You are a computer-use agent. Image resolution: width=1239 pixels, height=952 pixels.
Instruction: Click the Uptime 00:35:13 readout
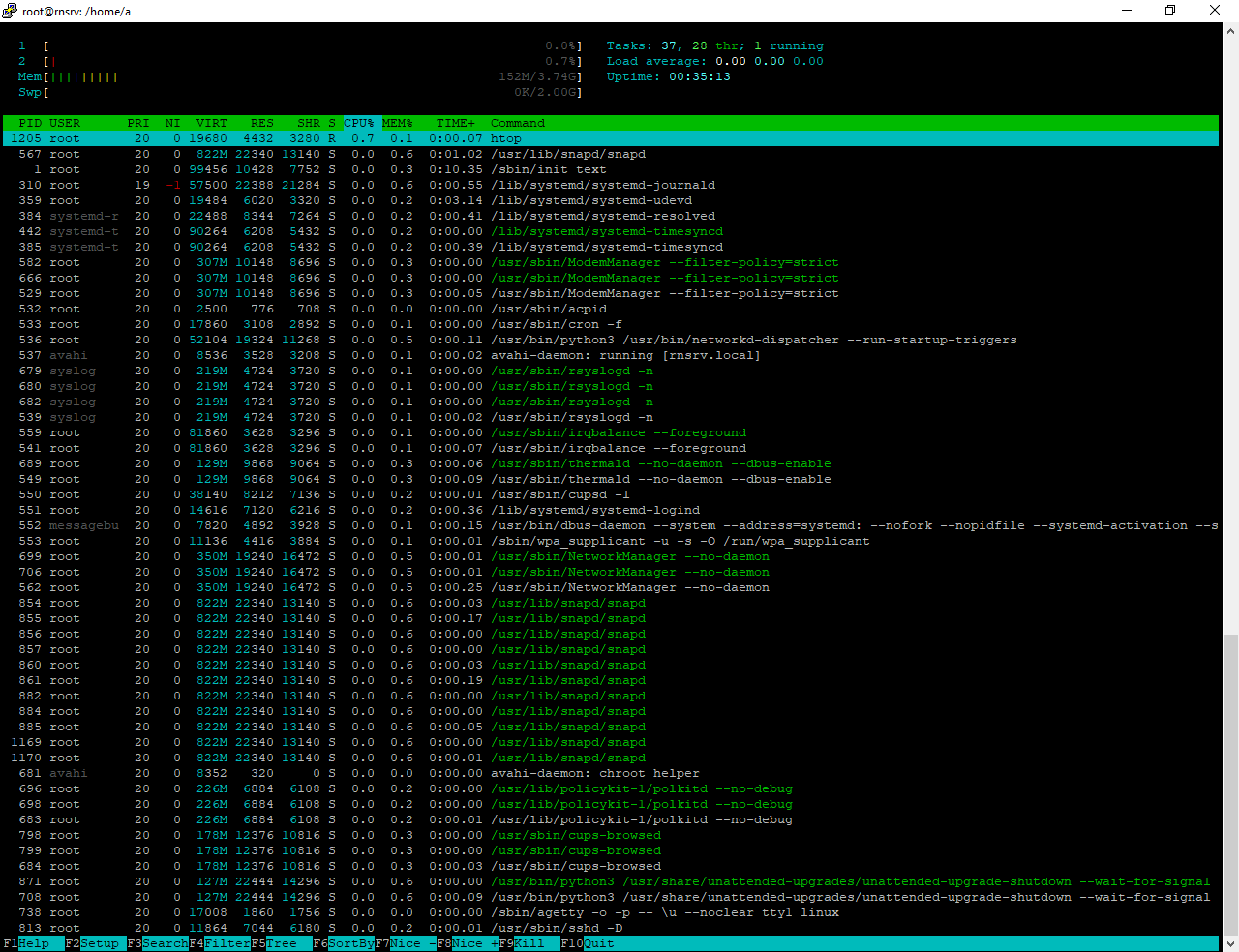pyautogui.click(x=669, y=76)
